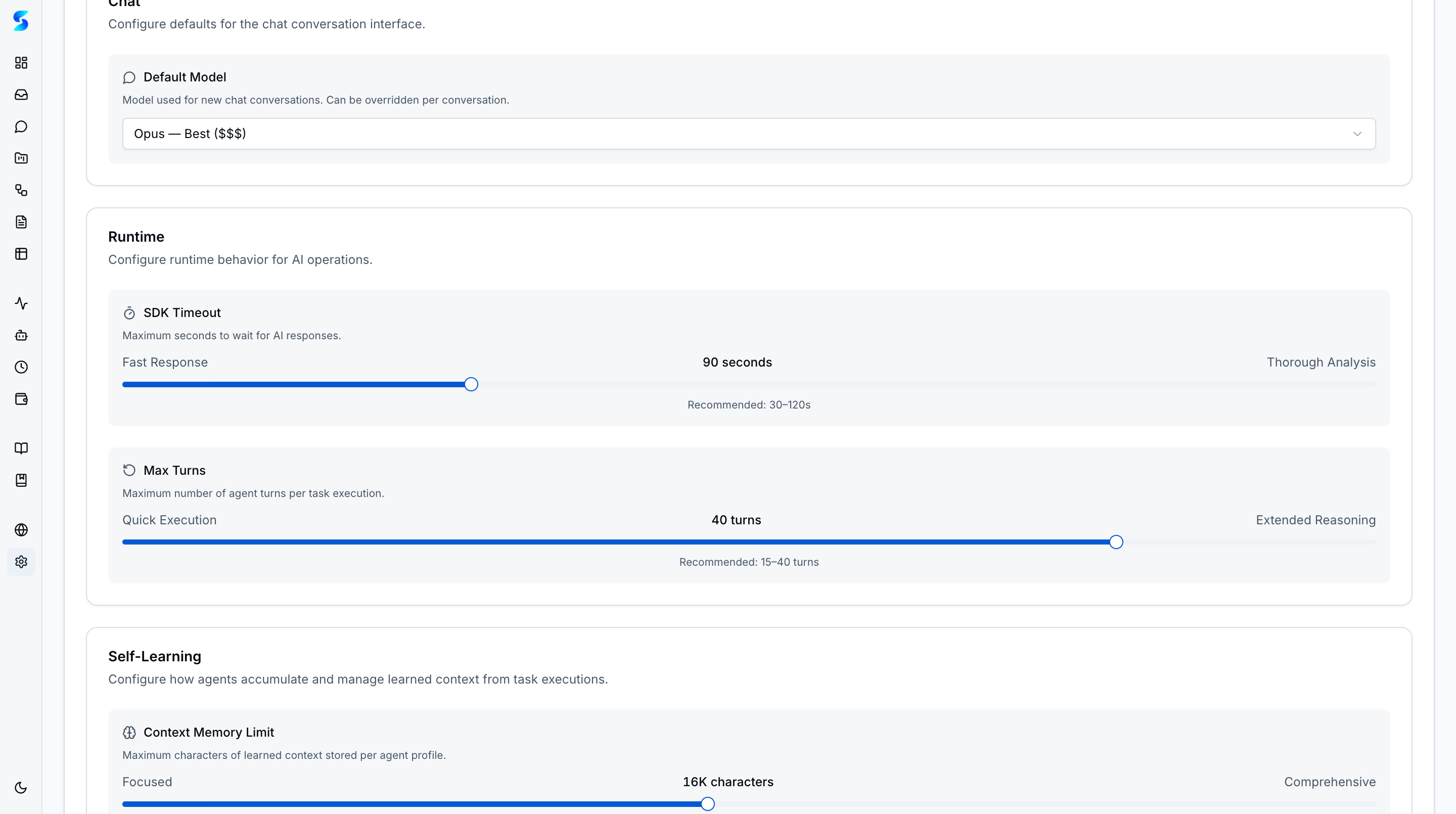Open the Documentation book section
This screenshot has width=1456, height=814.
[21, 448]
